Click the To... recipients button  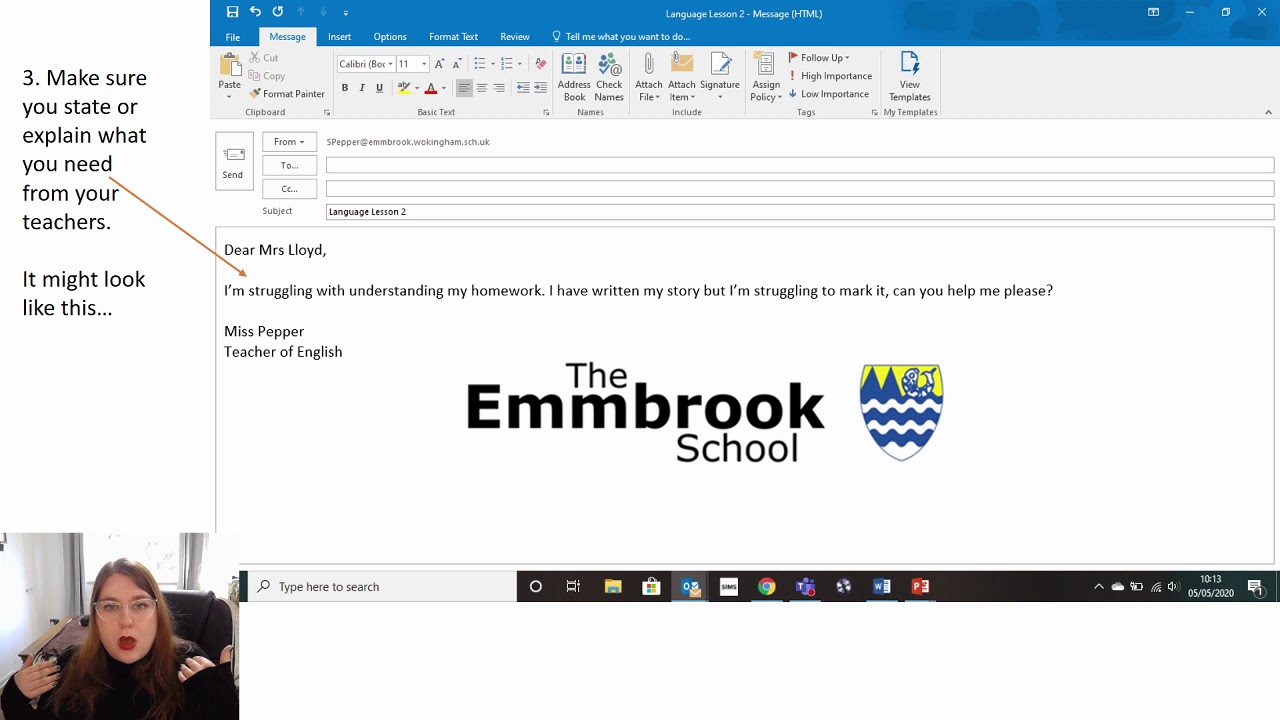point(289,165)
